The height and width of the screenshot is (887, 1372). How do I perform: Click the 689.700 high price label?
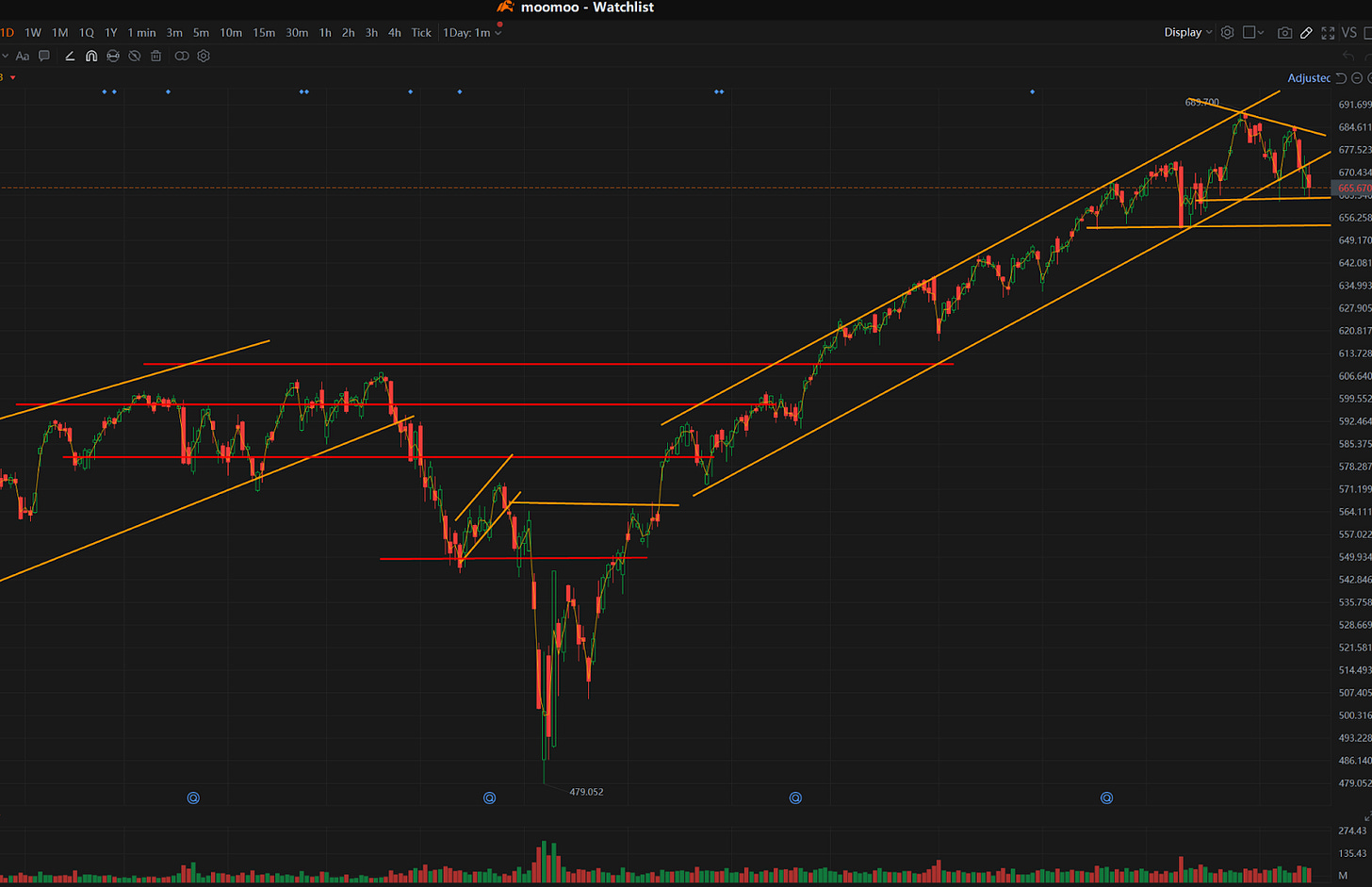pyautogui.click(x=1202, y=102)
